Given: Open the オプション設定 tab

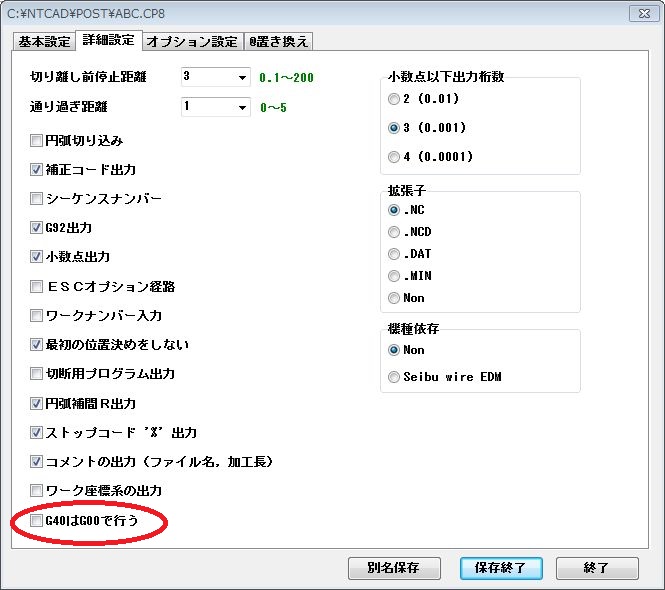Looking at the screenshot, I should pyautogui.click(x=193, y=42).
